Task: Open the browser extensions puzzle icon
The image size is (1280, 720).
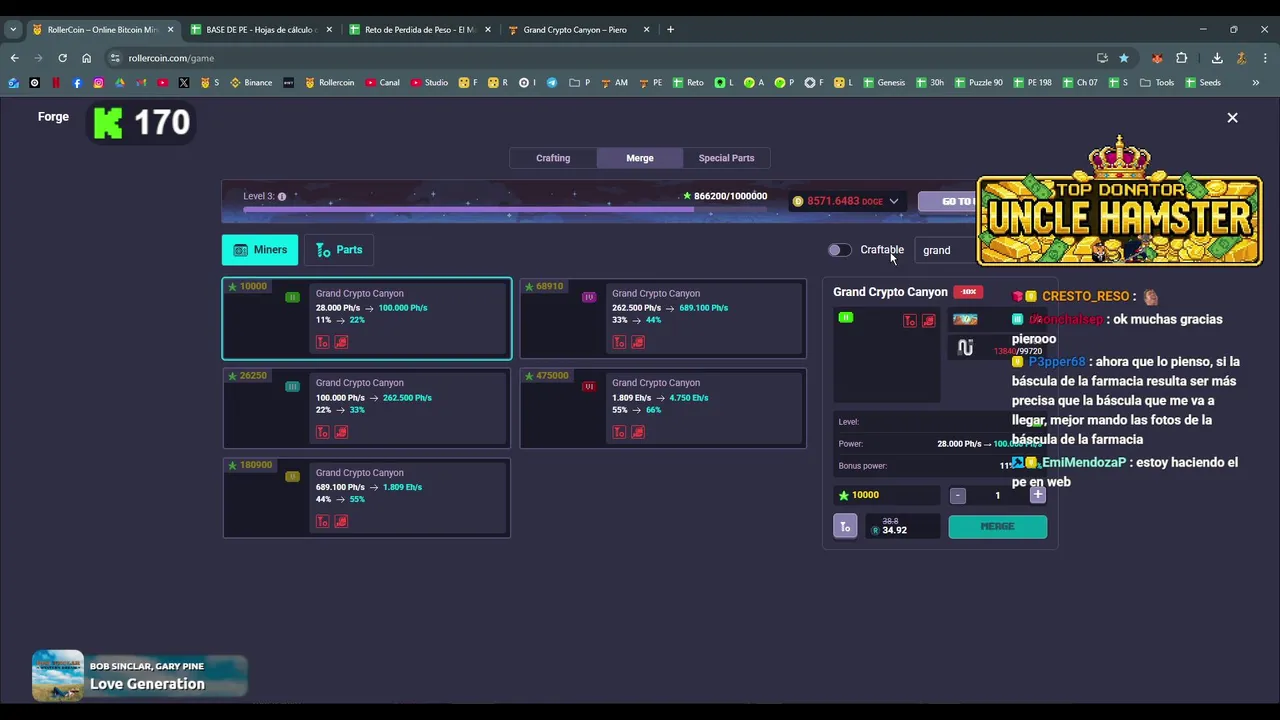Action: tap(1181, 58)
